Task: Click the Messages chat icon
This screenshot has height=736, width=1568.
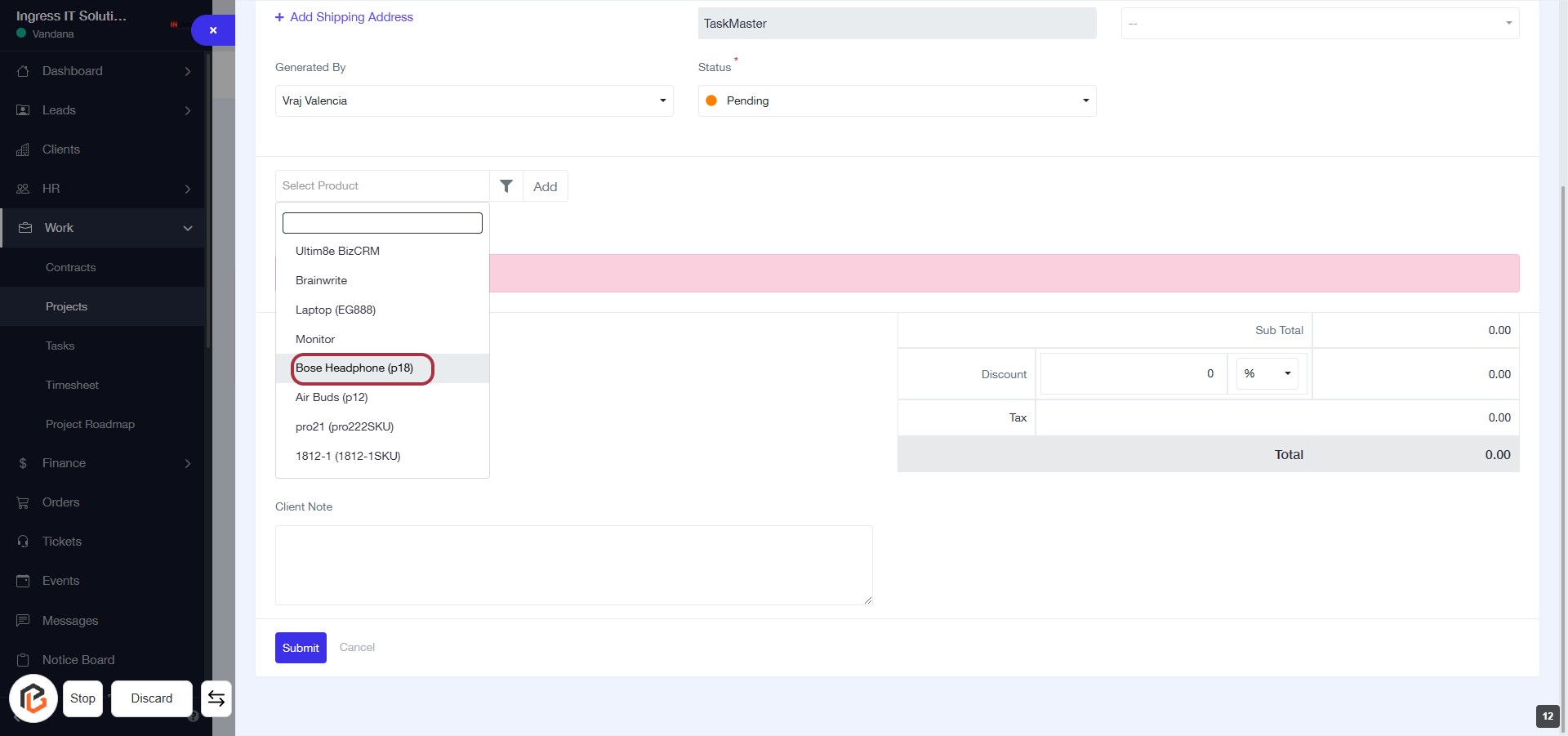Action: pos(23,621)
